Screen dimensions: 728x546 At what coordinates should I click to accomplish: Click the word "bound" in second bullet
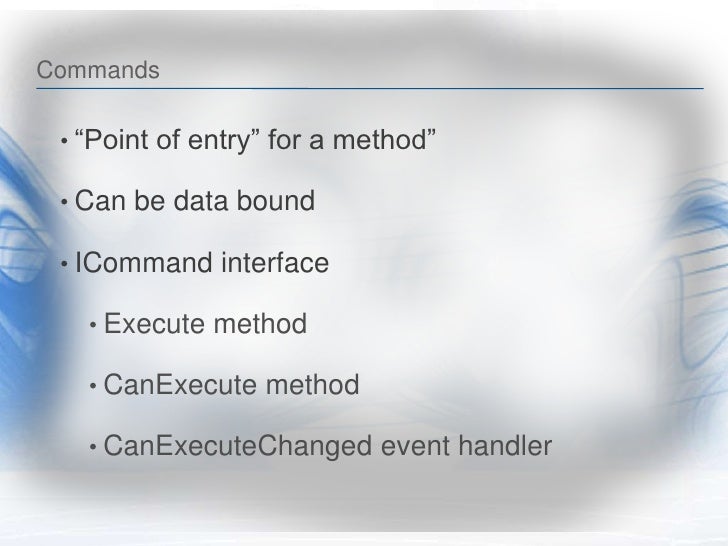tap(276, 201)
